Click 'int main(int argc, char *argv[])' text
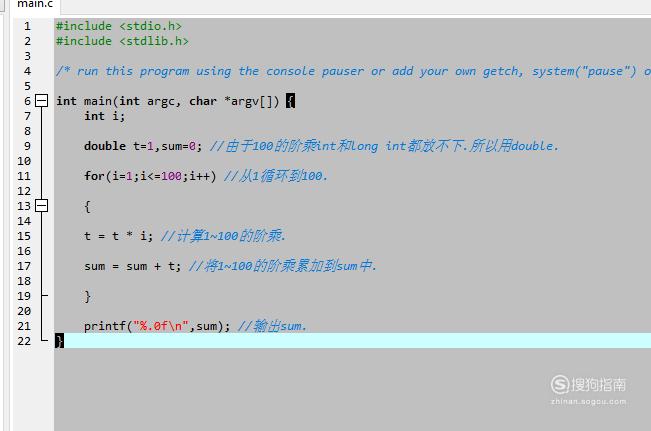 (167, 101)
